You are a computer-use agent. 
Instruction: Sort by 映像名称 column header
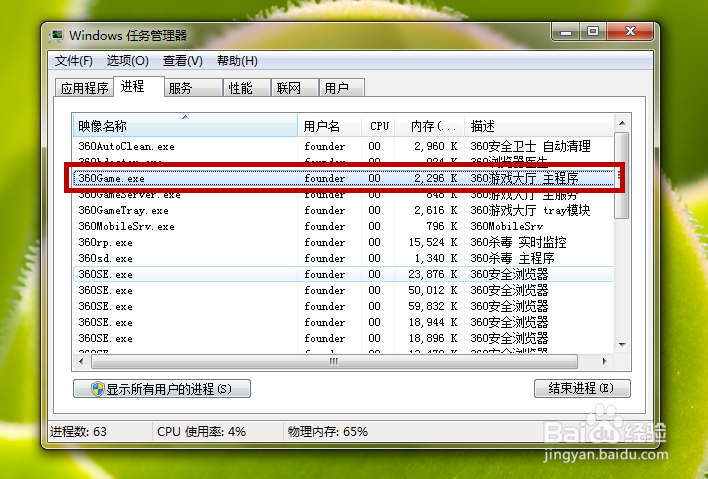pyautogui.click(x=185, y=126)
